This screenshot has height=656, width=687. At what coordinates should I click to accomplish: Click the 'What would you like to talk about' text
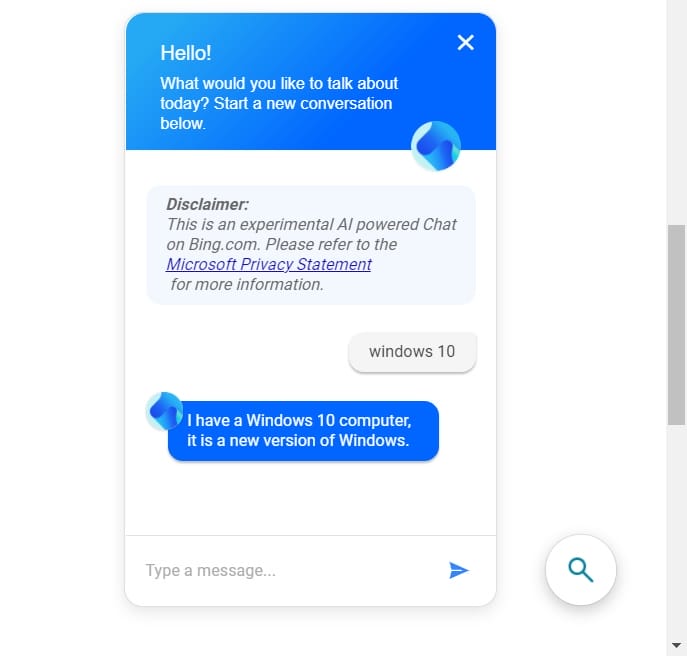click(x=279, y=83)
